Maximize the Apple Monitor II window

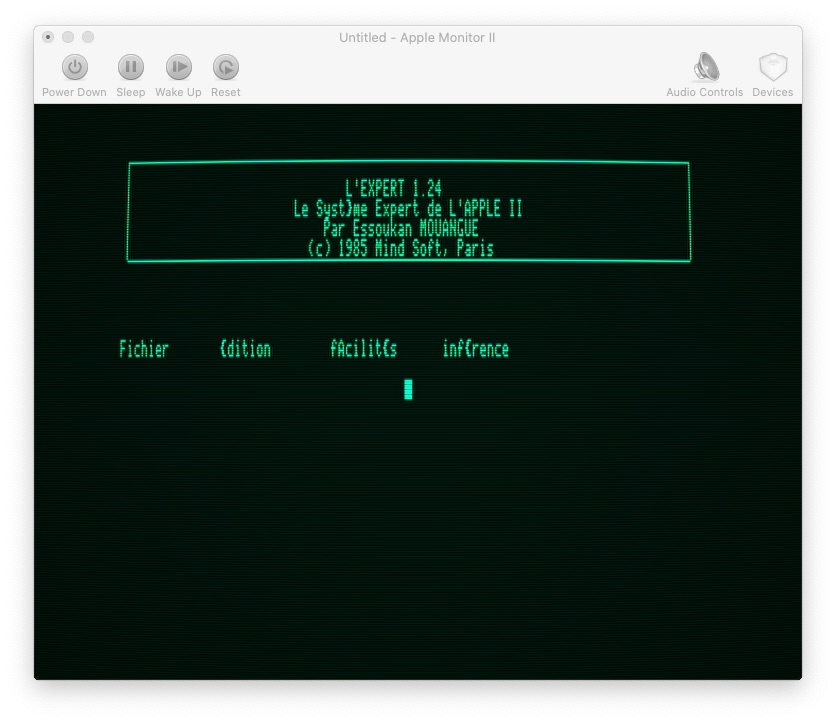coord(88,37)
